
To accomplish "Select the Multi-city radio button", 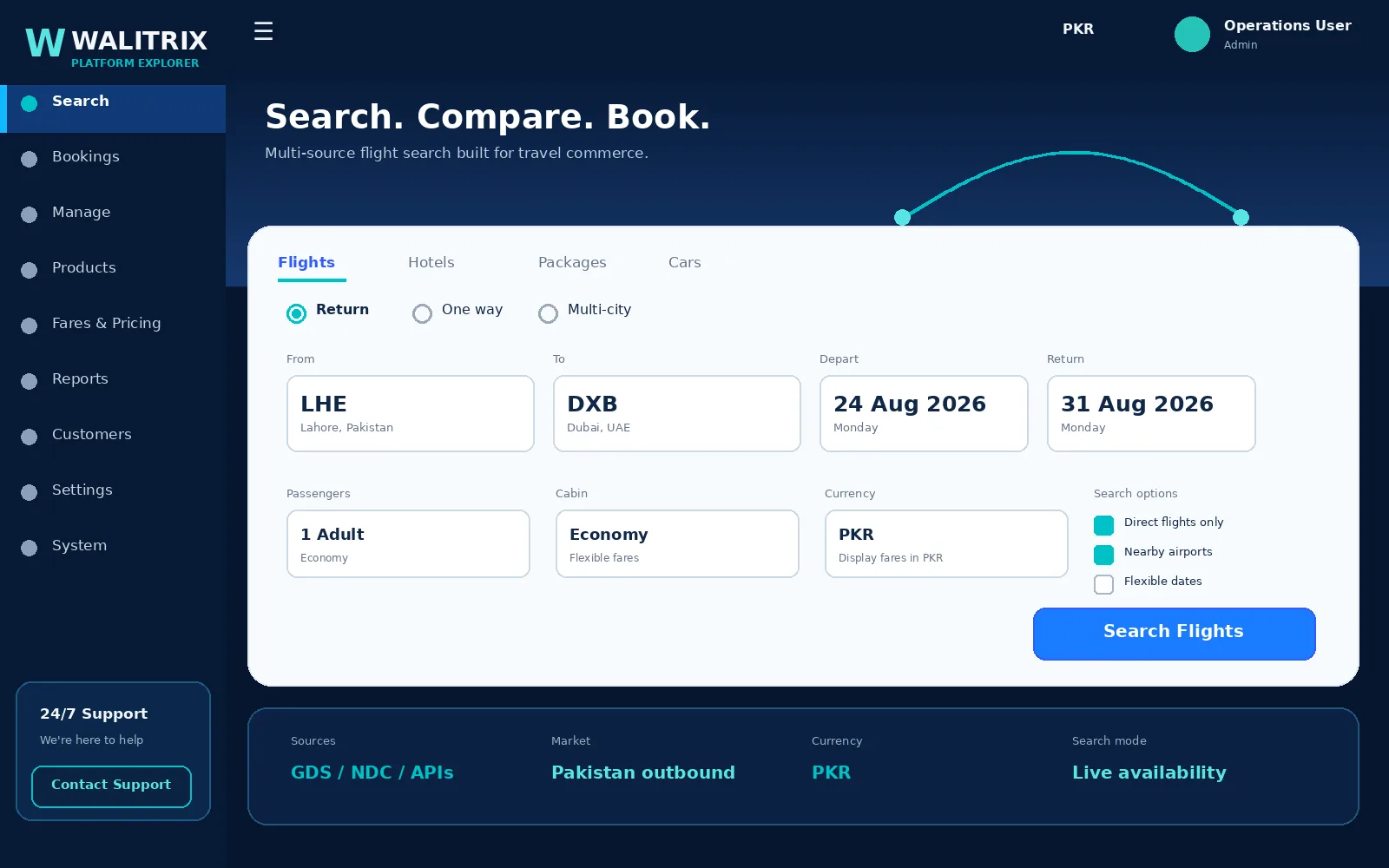I will pyautogui.click(x=548, y=313).
